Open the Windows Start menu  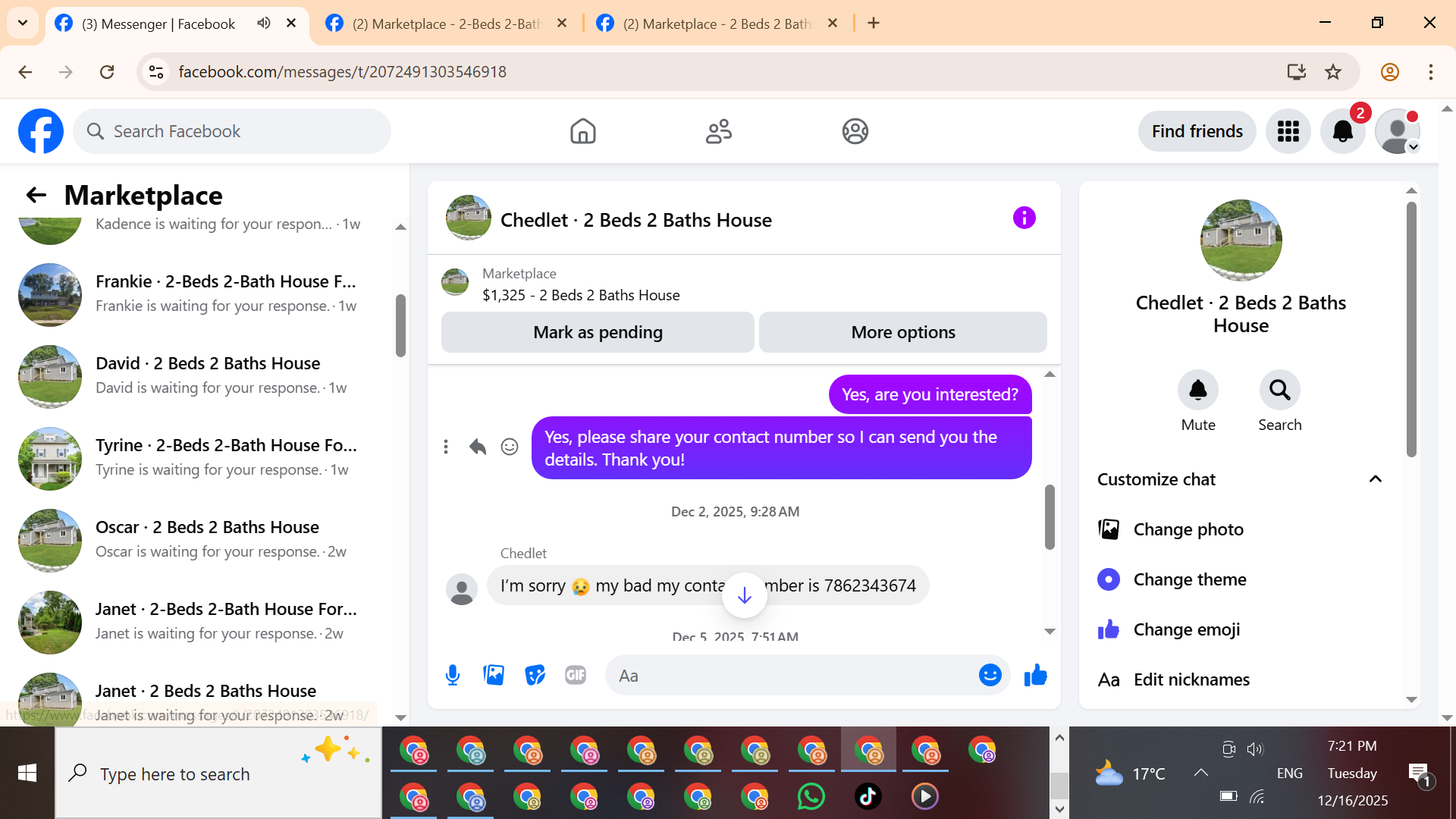(x=27, y=773)
